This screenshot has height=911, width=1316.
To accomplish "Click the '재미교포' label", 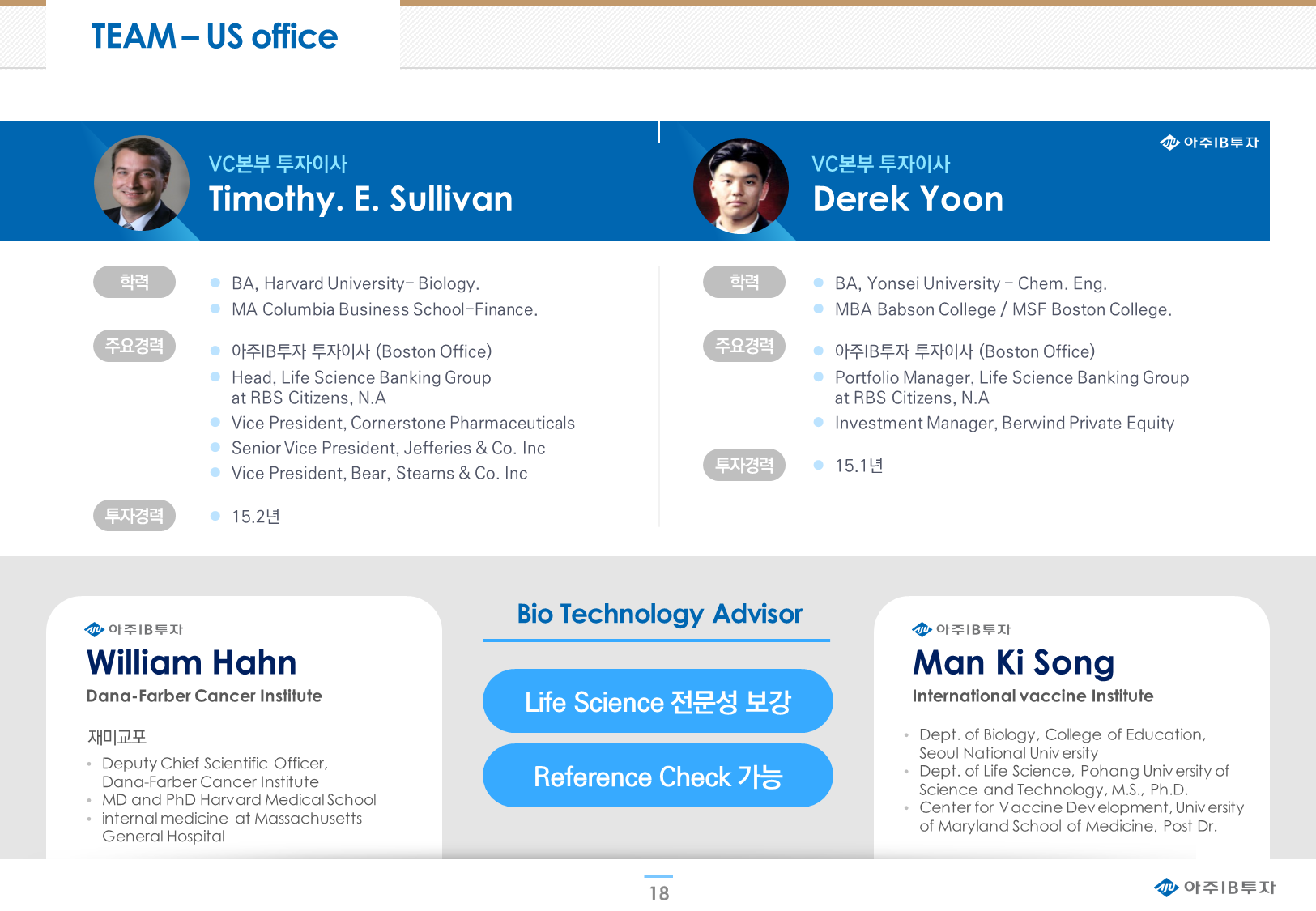I will [117, 737].
